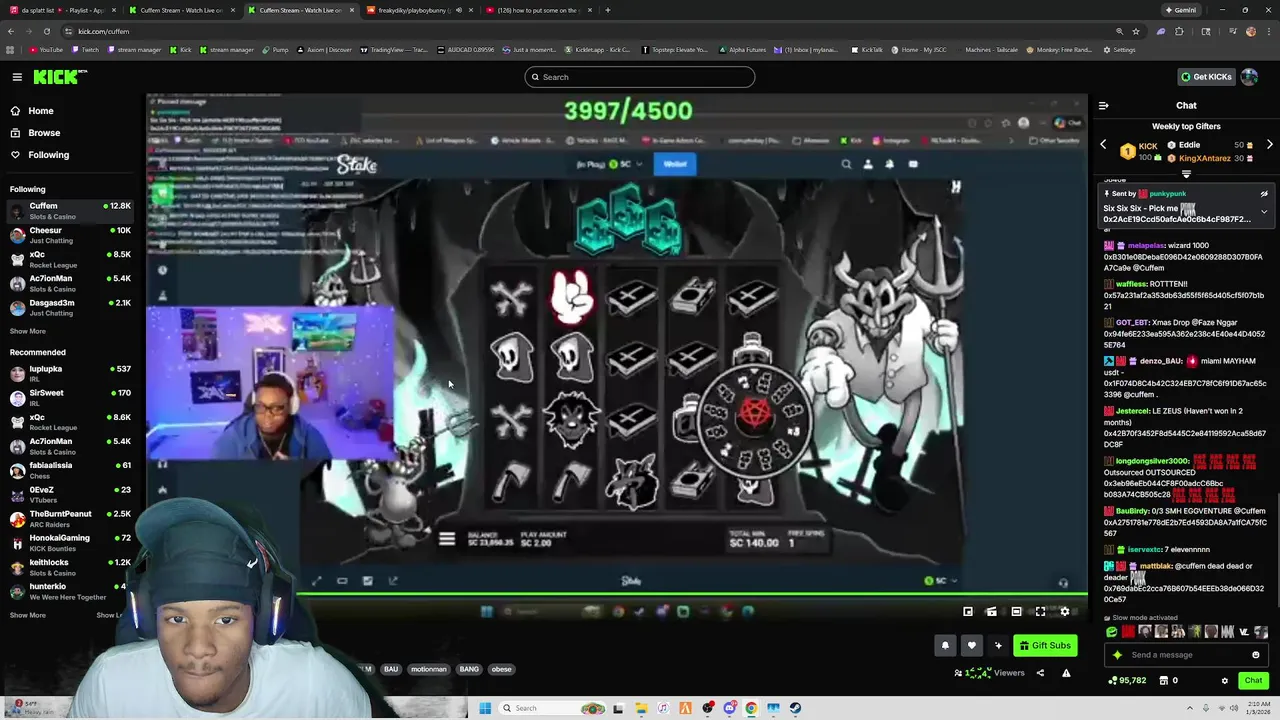Open the profile avatar menu in Kick header
The image size is (1280, 720).
tap(1249, 77)
